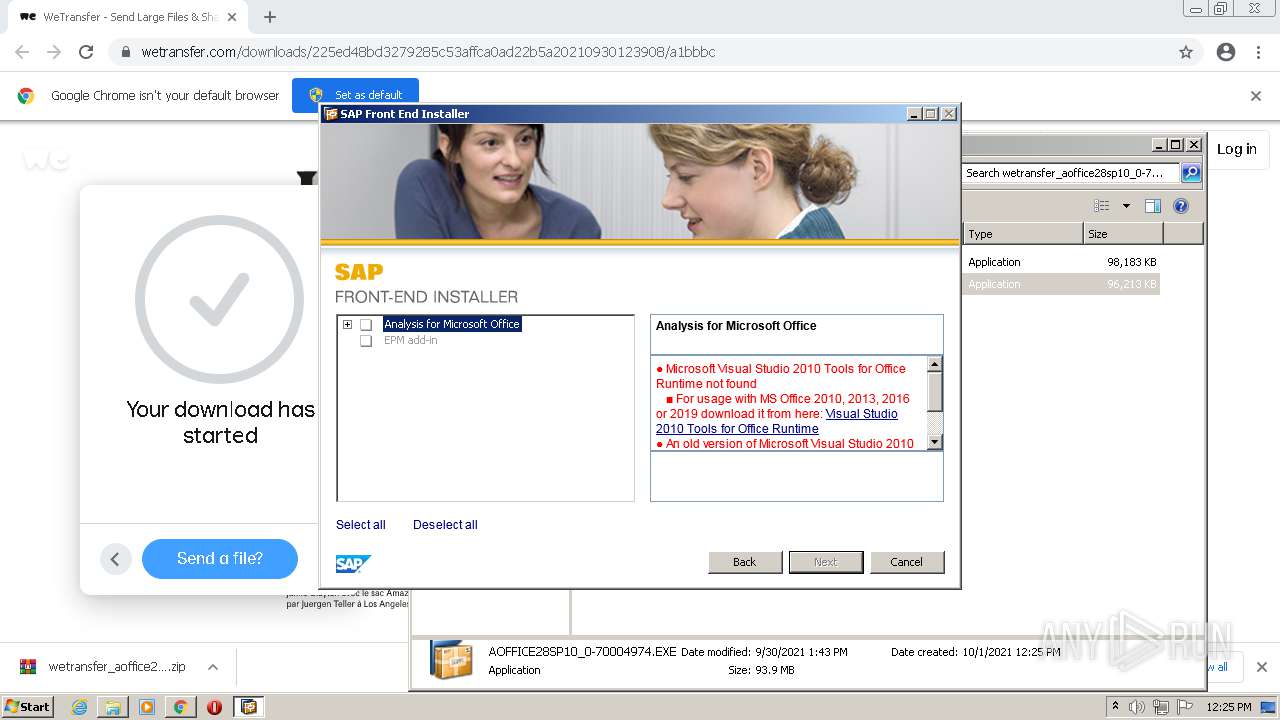
Task: Close the Chrome downloads bar
Action: pos(1262,667)
